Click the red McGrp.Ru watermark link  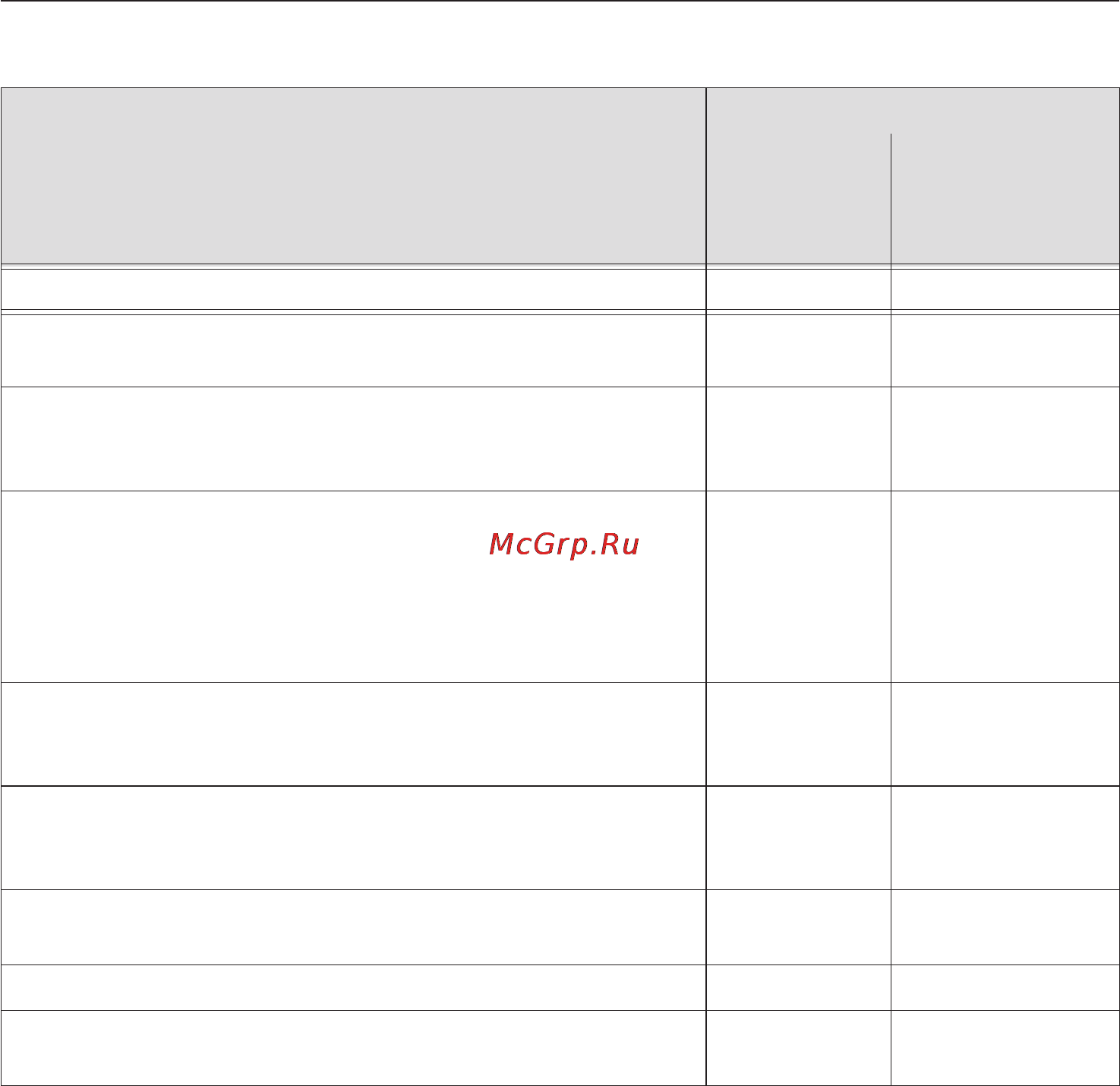[x=564, y=545]
